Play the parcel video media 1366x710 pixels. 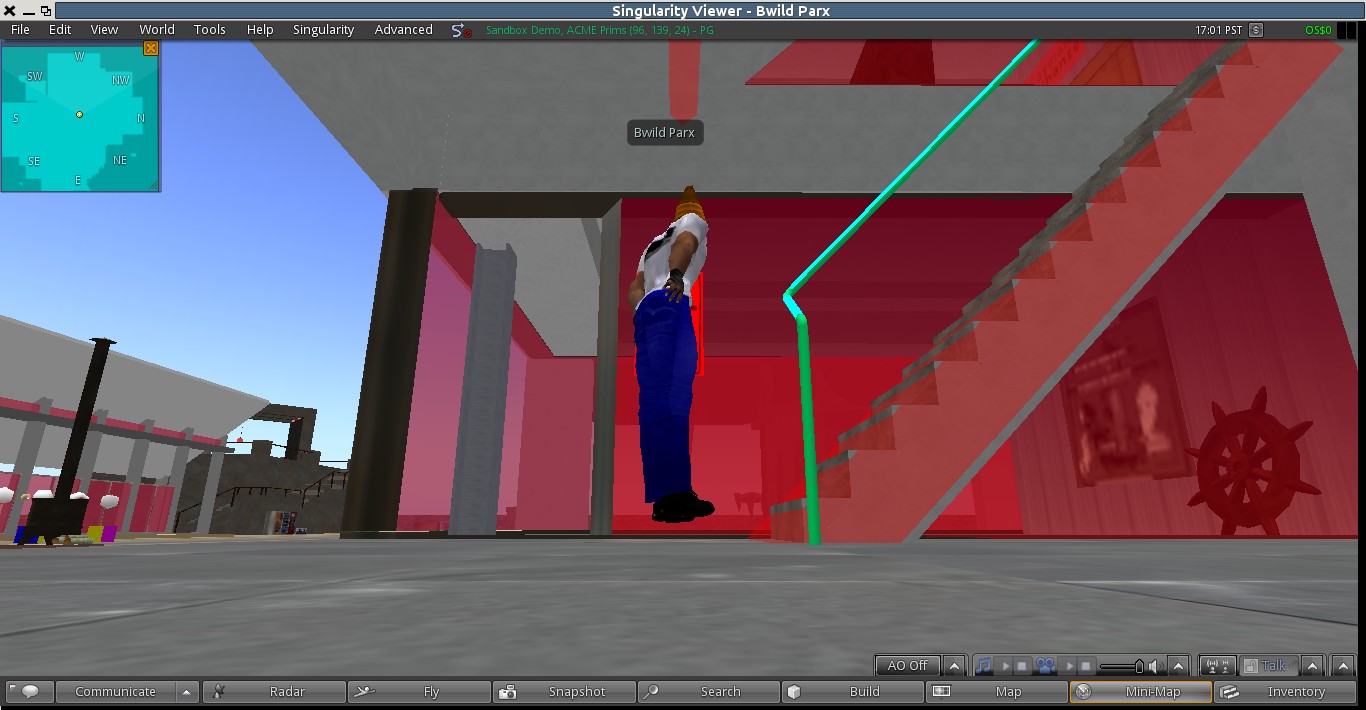[x=1070, y=666]
